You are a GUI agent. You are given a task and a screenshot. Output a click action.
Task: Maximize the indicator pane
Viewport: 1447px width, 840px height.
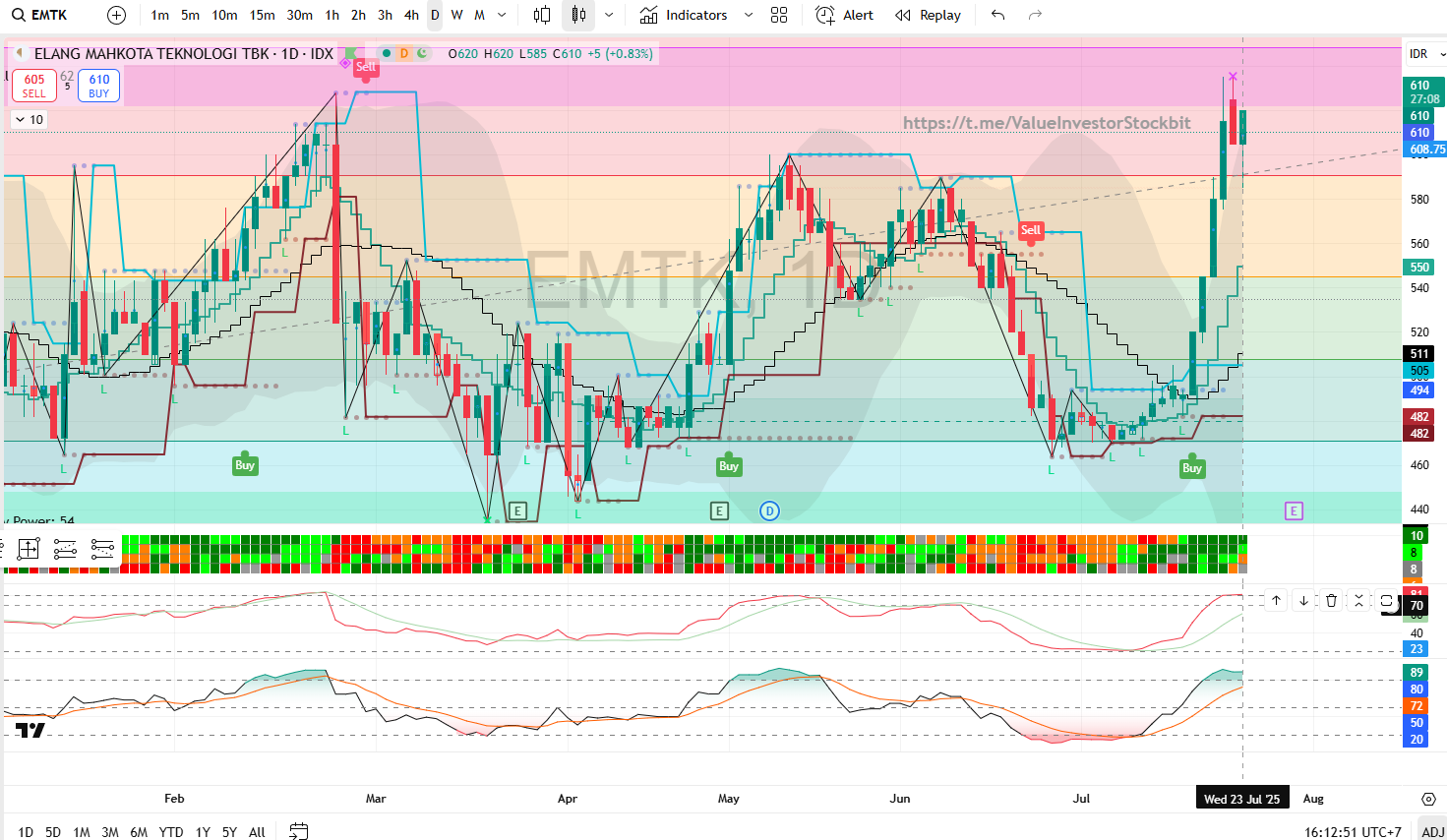tap(1386, 600)
